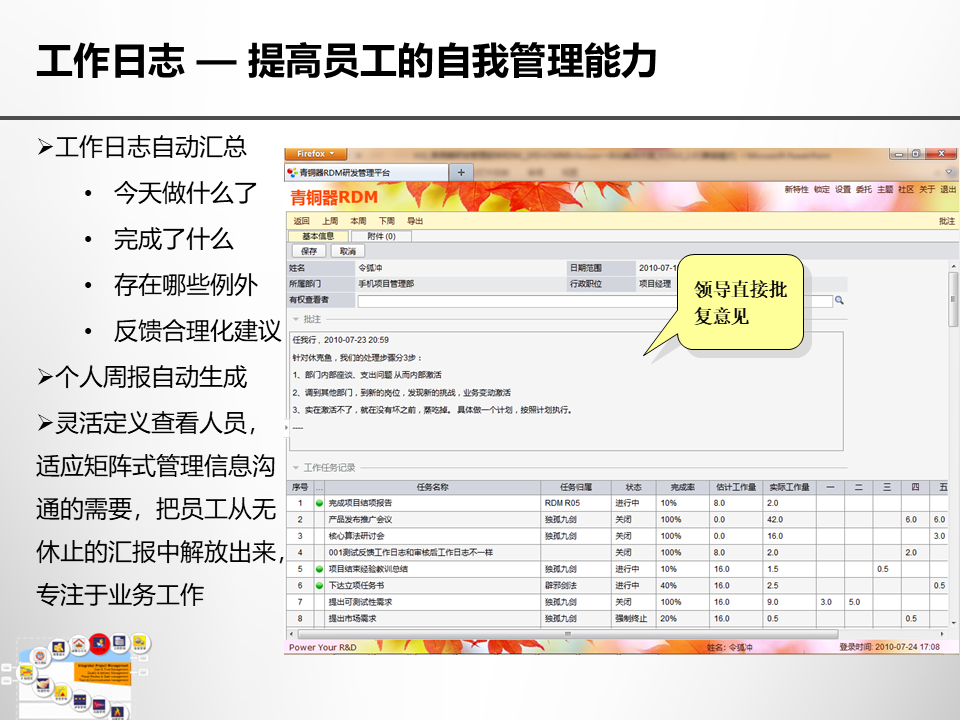The height and width of the screenshot is (720, 960).
Task: Click the magnifier search icon beside 有权查看者
Action: click(x=839, y=300)
